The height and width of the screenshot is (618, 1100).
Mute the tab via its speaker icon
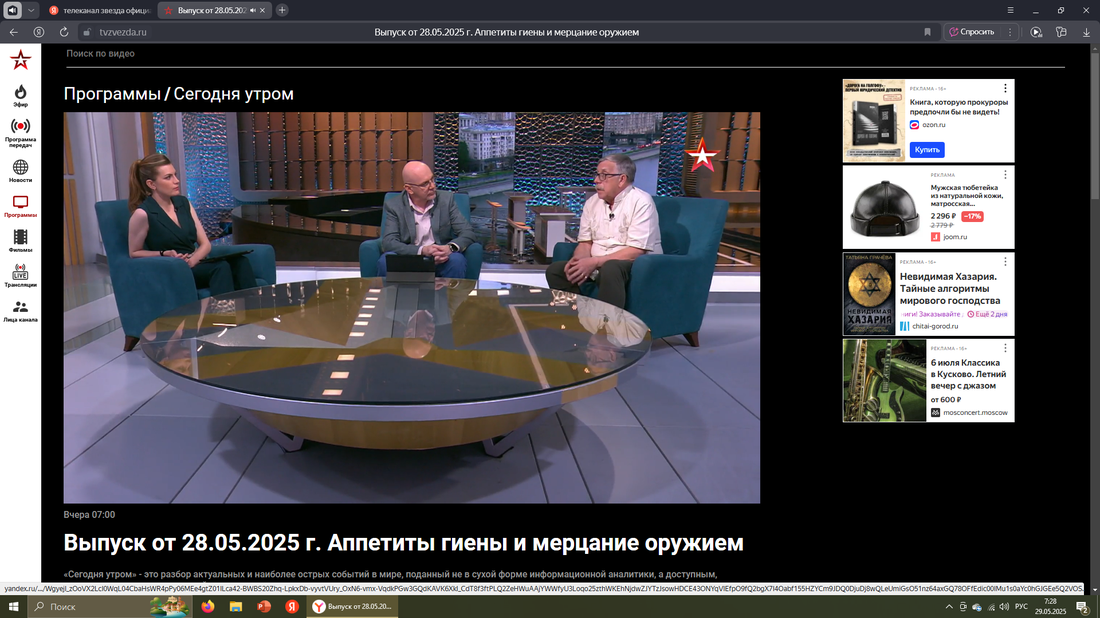tap(253, 11)
